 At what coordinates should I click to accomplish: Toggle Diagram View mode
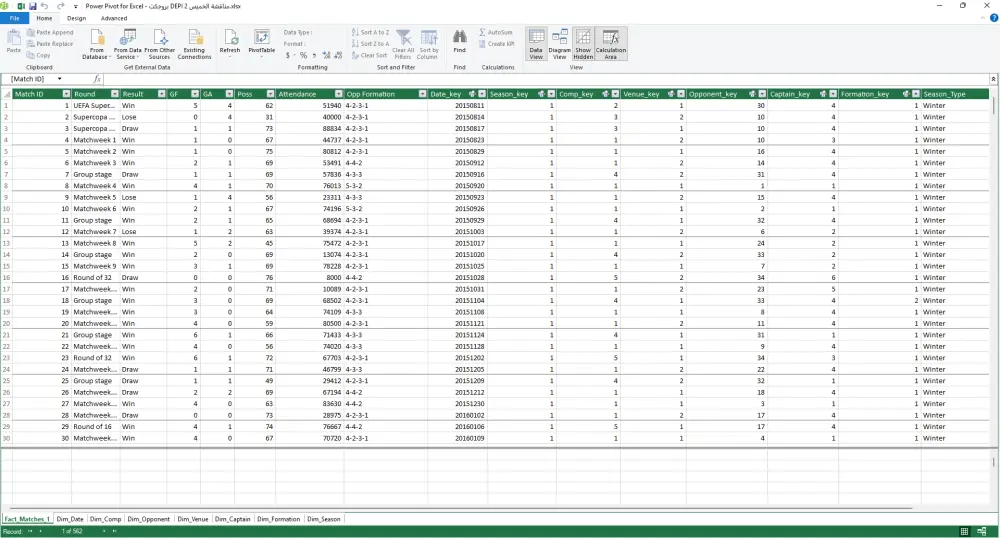tap(559, 44)
